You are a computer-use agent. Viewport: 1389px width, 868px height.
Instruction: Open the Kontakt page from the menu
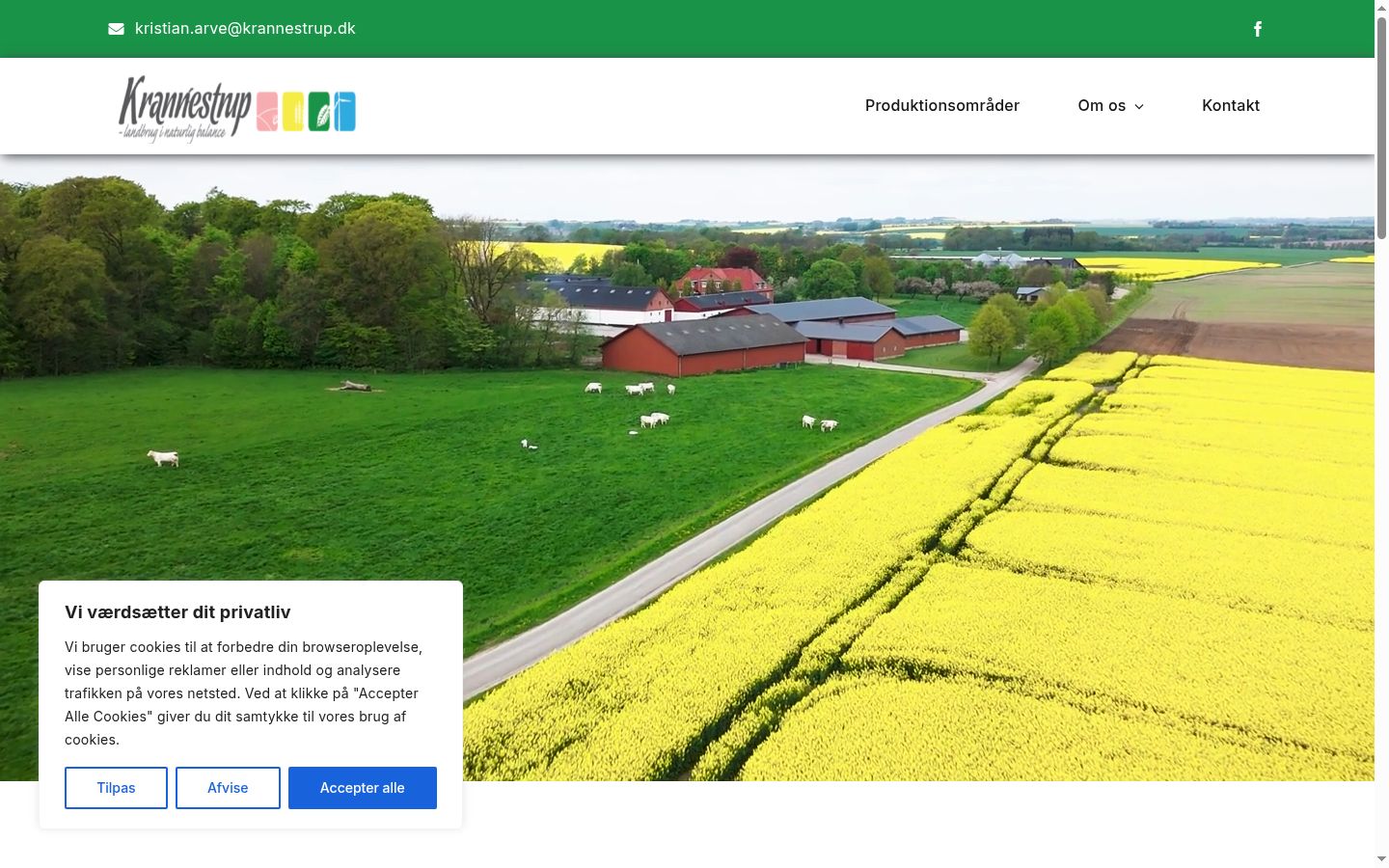1231,106
